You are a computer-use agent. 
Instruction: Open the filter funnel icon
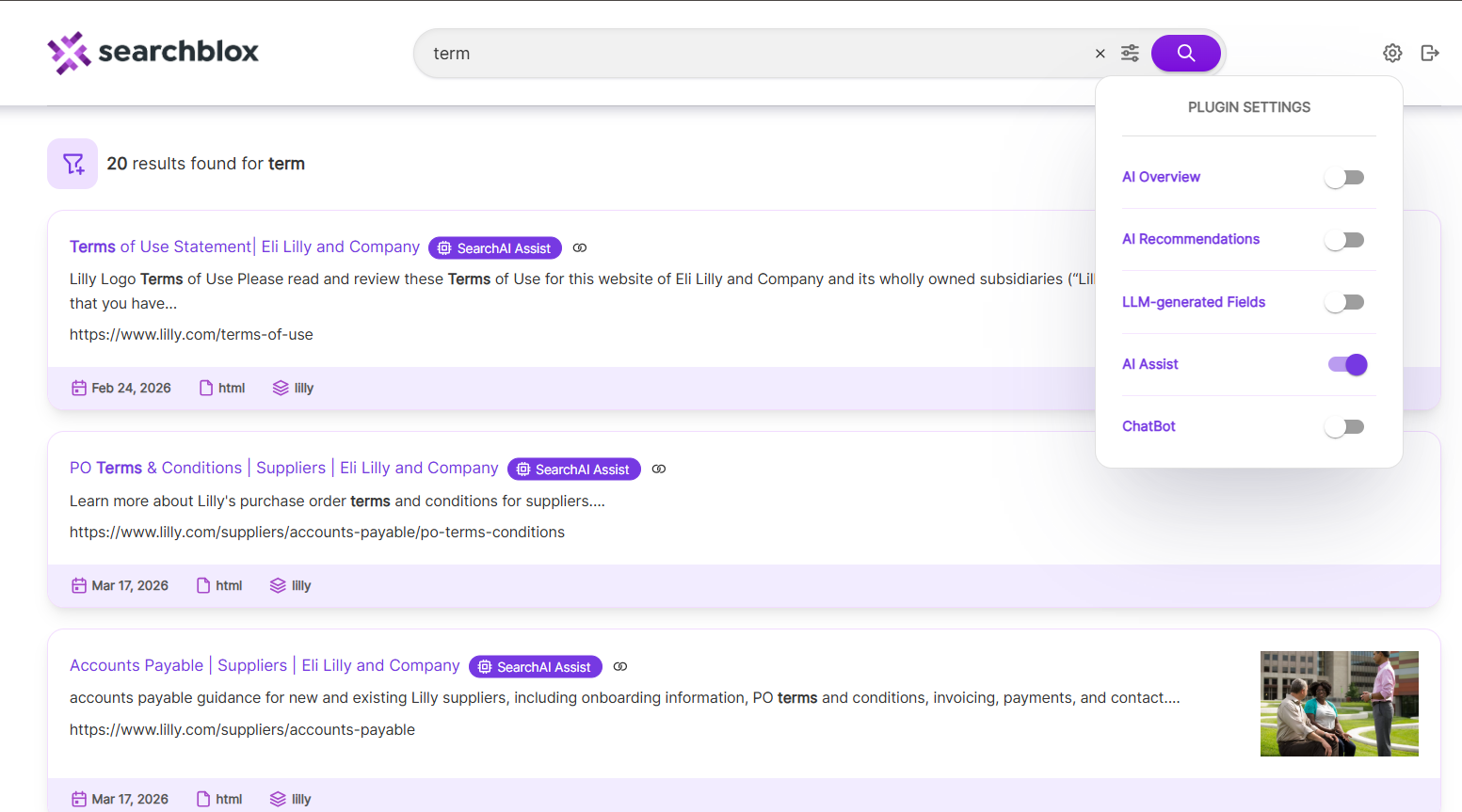click(72, 164)
